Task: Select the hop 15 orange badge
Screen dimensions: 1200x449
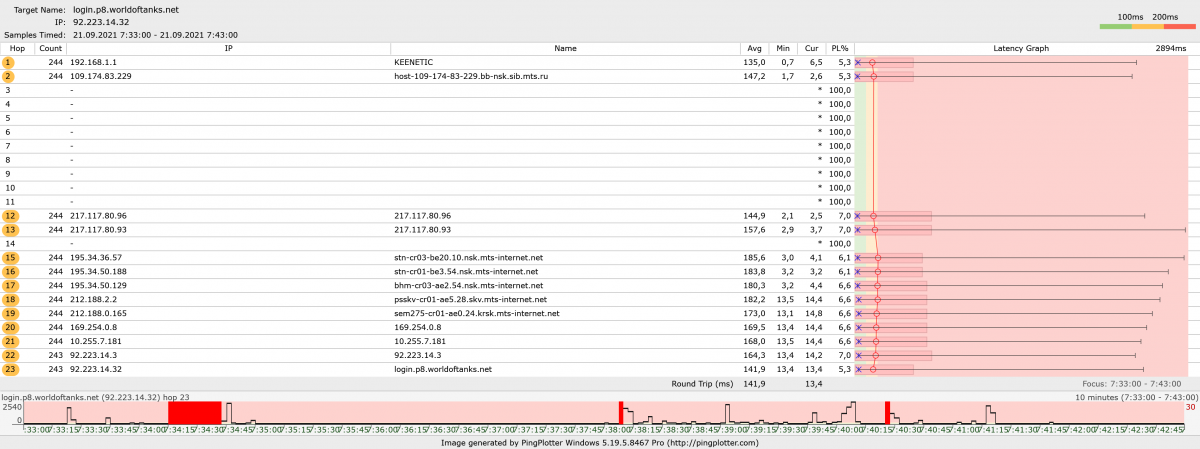Action: click(10, 258)
